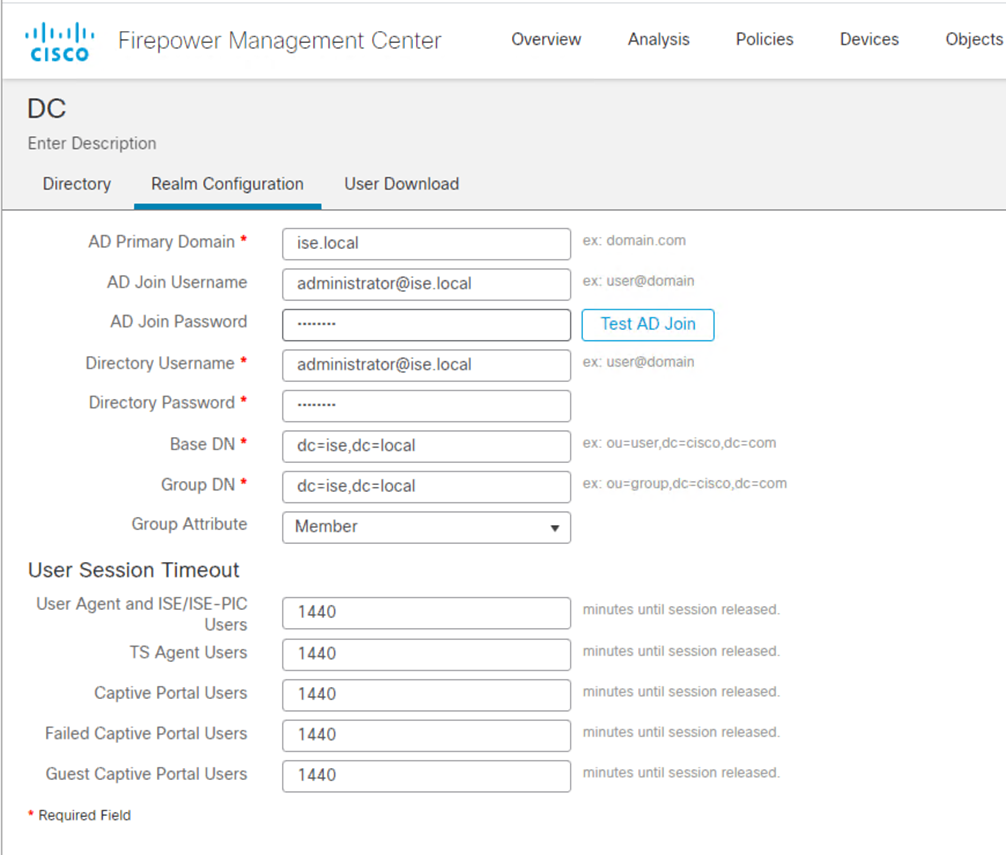Image resolution: width=1006 pixels, height=855 pixels.
Task: Click the DC realm title
Action: coord(46,108)
